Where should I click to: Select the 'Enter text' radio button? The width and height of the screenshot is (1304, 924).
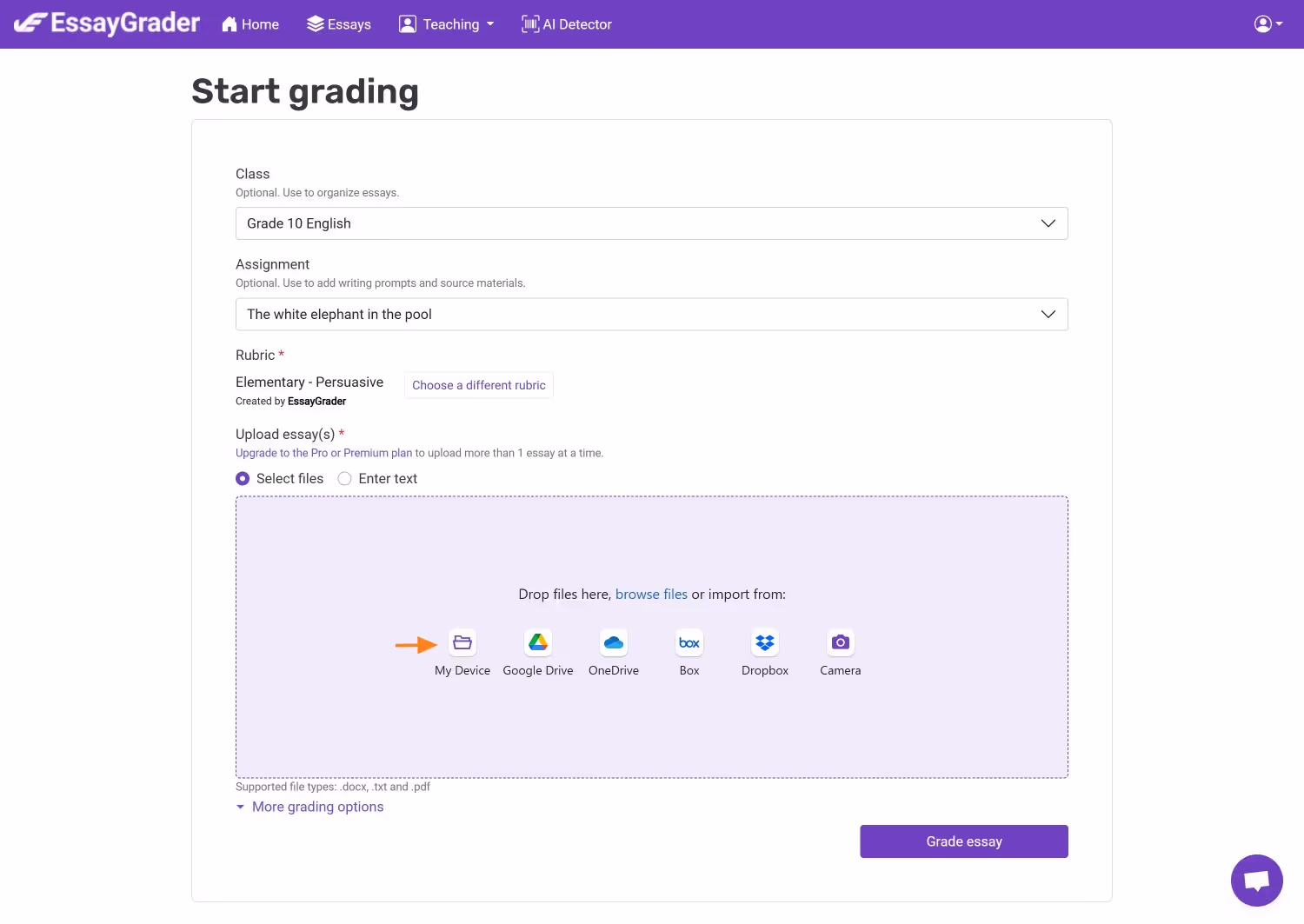344,479
